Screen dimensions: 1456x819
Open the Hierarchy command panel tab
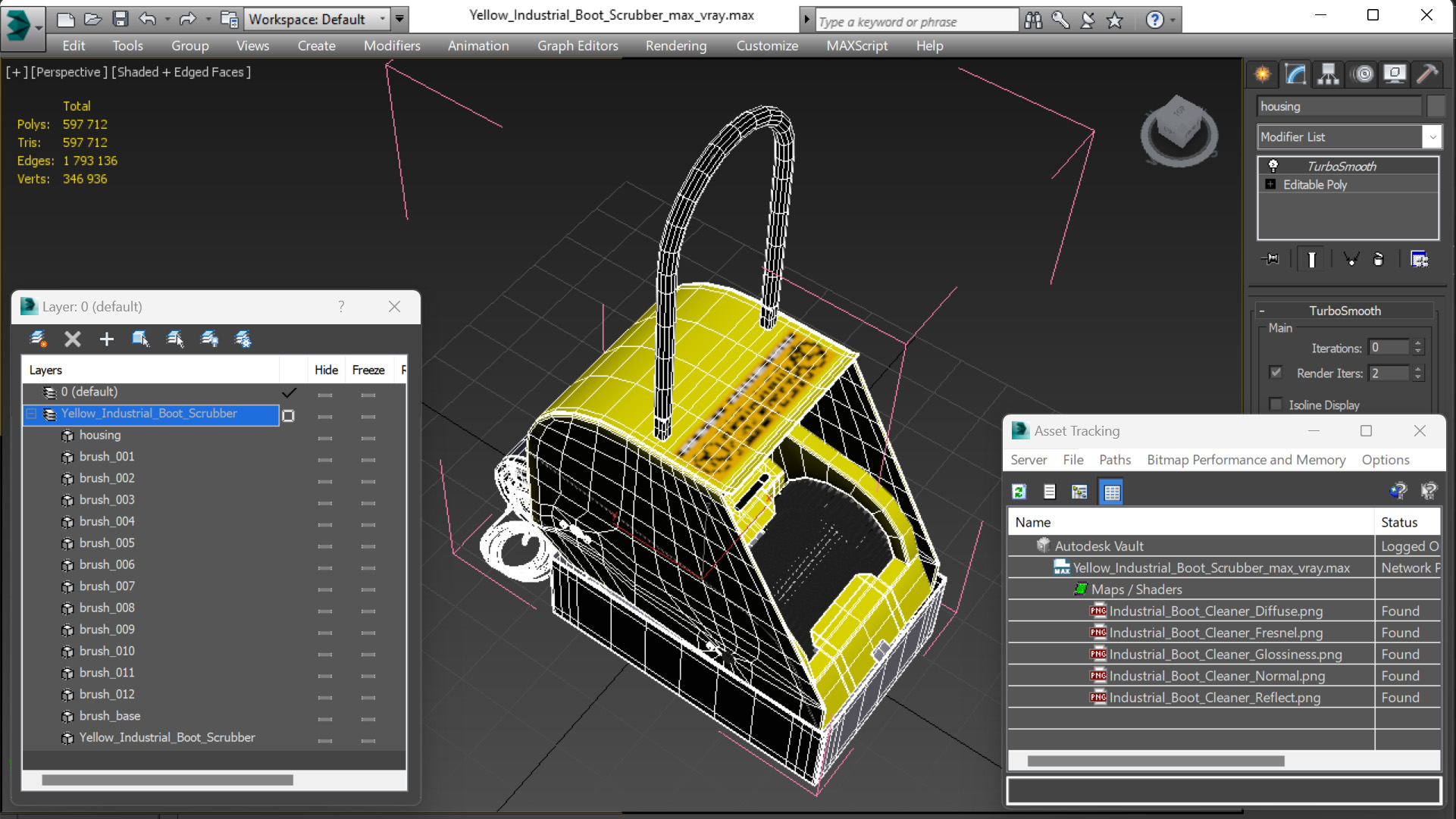point(1328,73)
